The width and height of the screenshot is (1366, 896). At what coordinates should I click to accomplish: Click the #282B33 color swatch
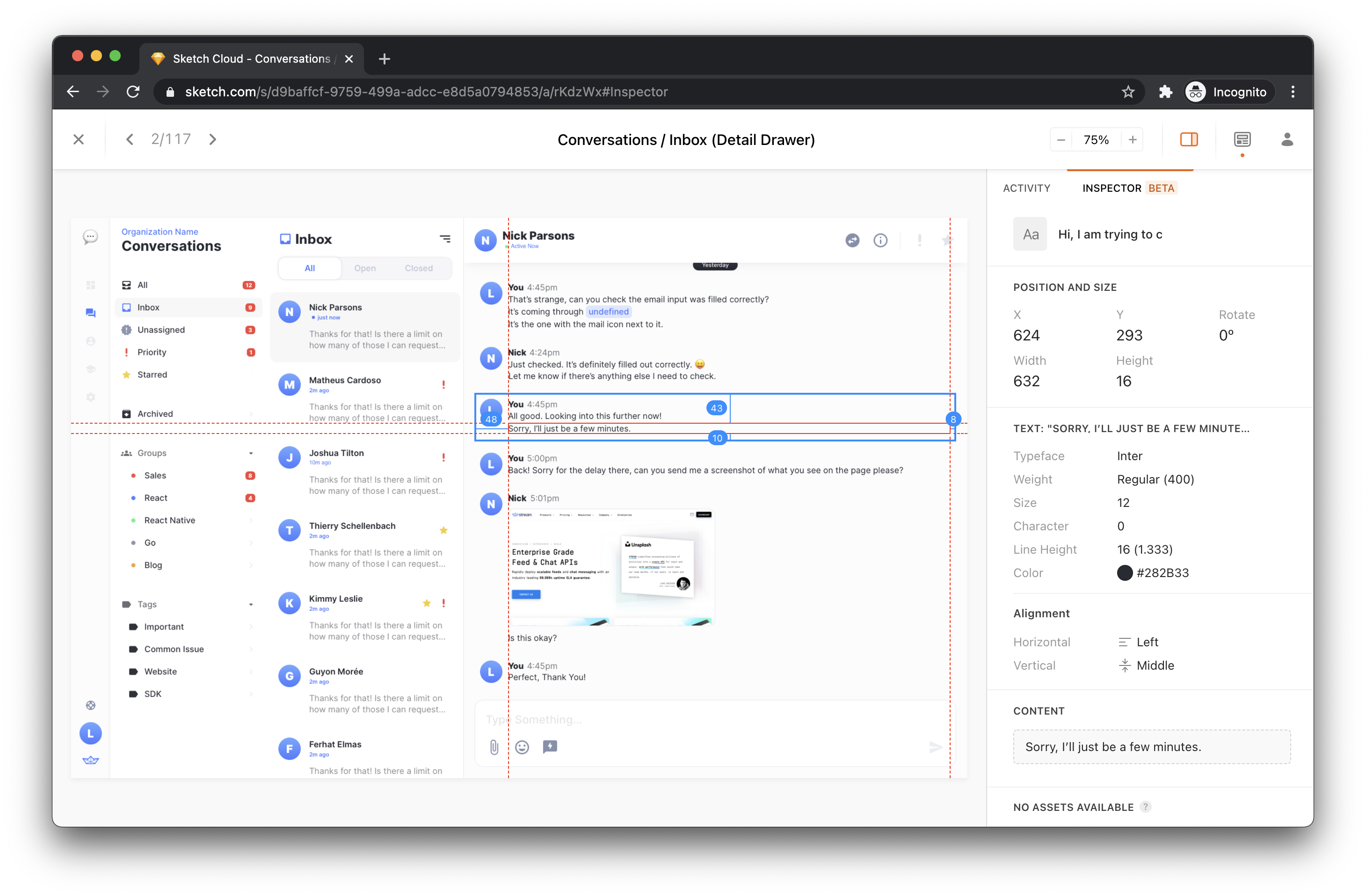tap(1124, 572)
